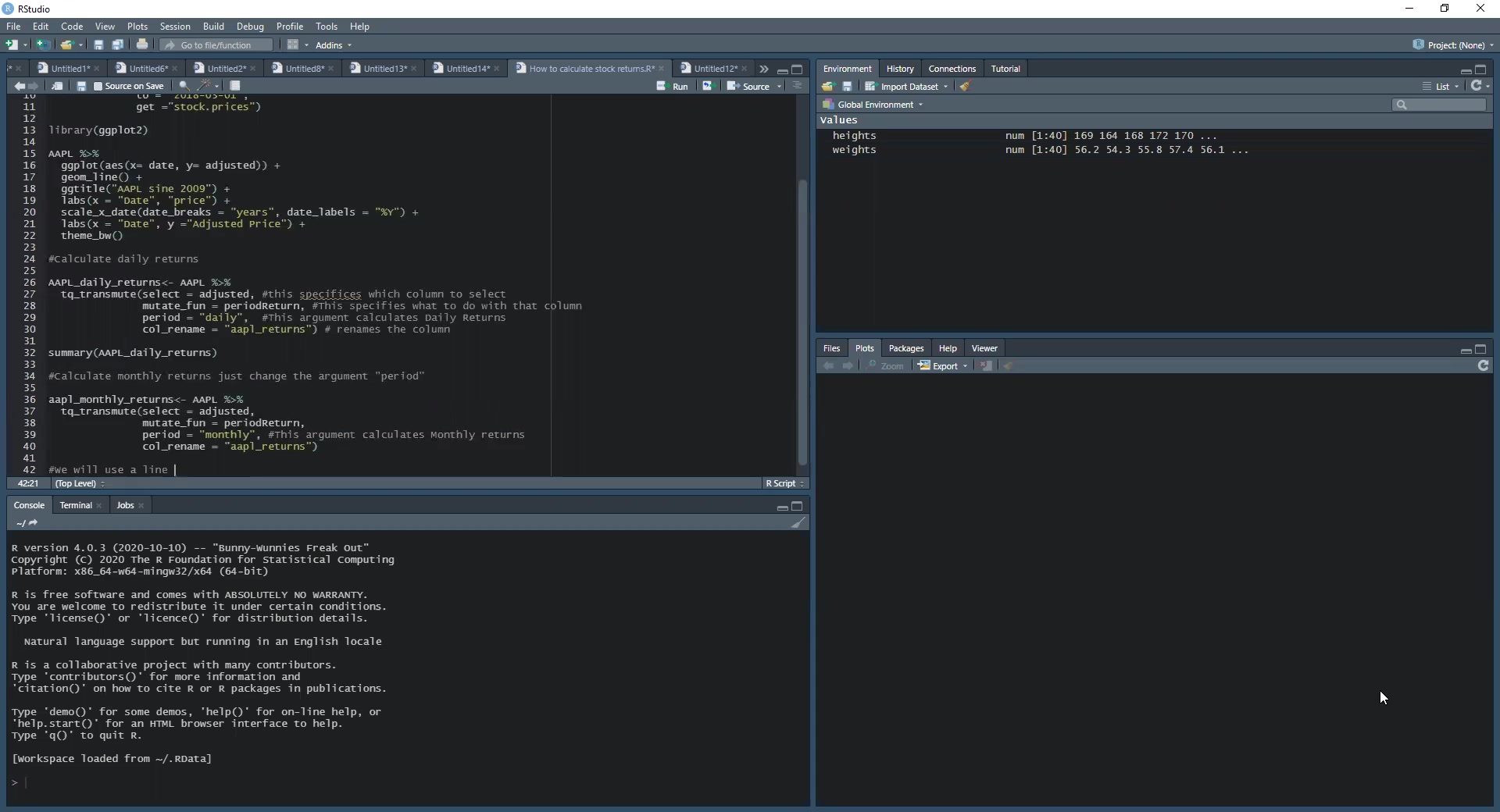1500x812 pixels.
Task: Click the New File icon in main toolbar
Action: click(12, 45)
